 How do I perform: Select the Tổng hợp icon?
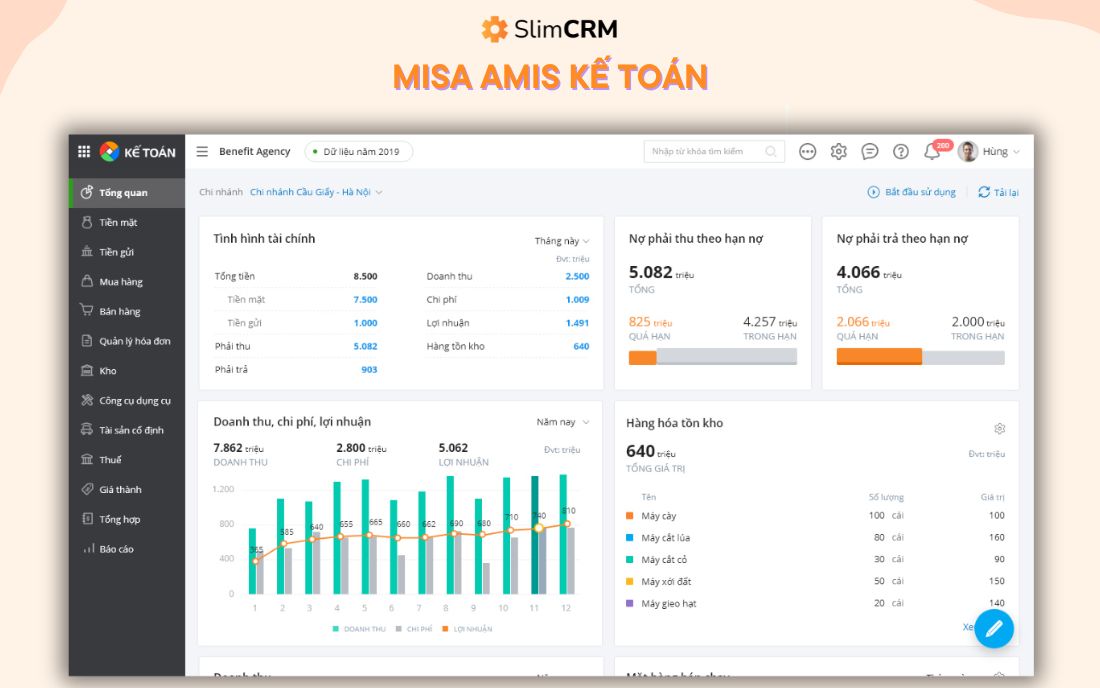click(x=87, y=518)
